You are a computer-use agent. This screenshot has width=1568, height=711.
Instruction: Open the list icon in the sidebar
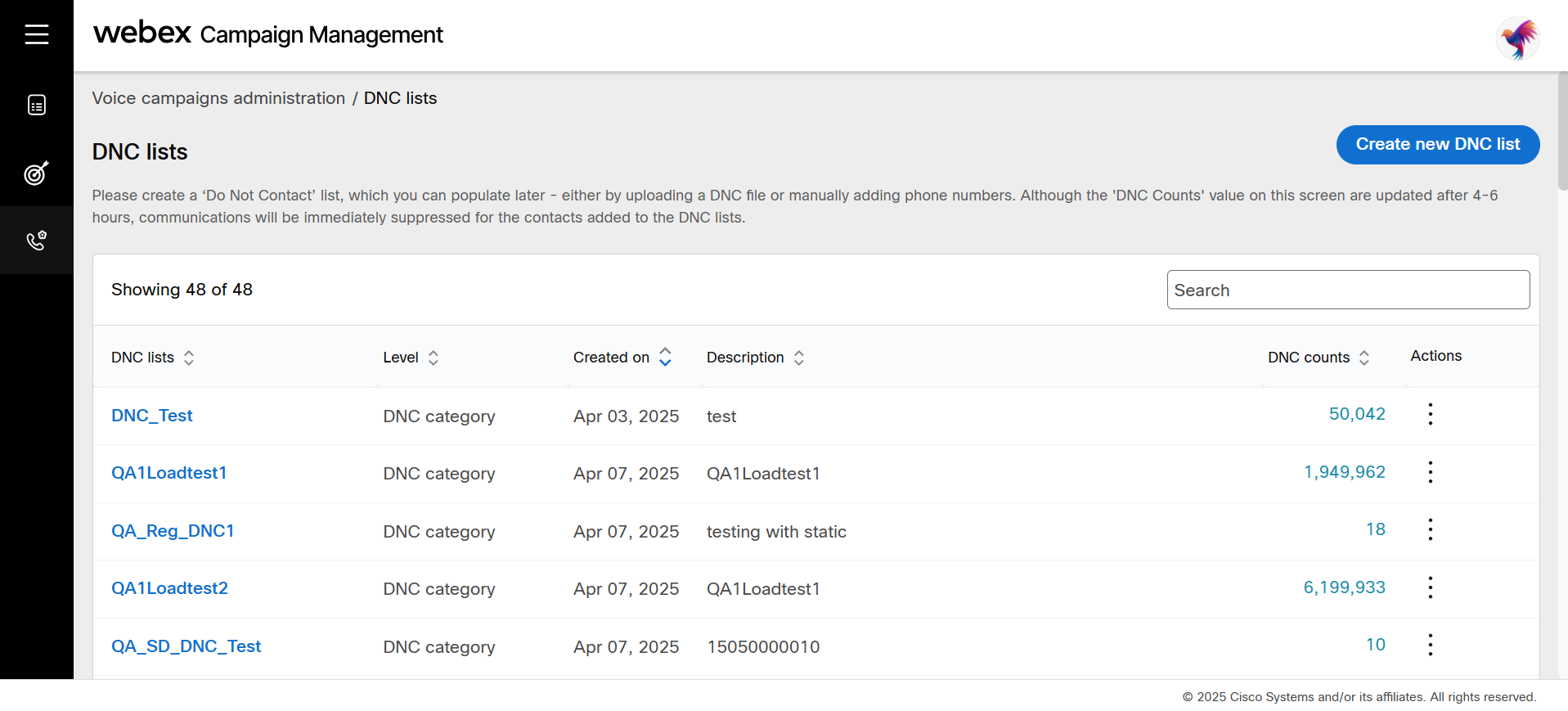pyautogui.click(x=37, y=105)
